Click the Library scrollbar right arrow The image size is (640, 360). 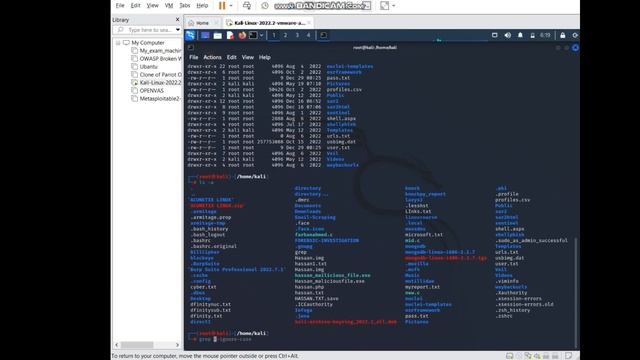coord(177,345)
